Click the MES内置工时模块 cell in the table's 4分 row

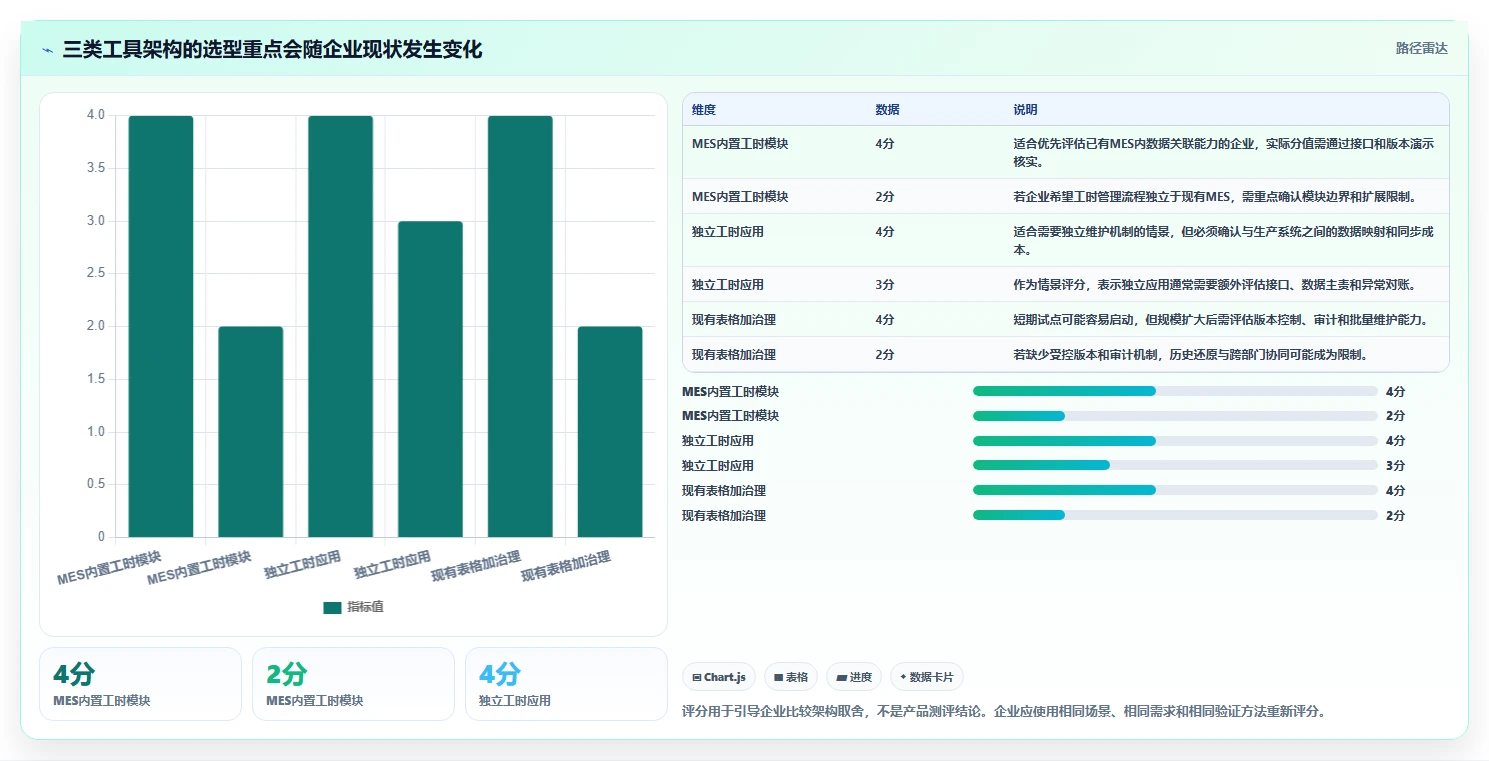coord(740,144)
